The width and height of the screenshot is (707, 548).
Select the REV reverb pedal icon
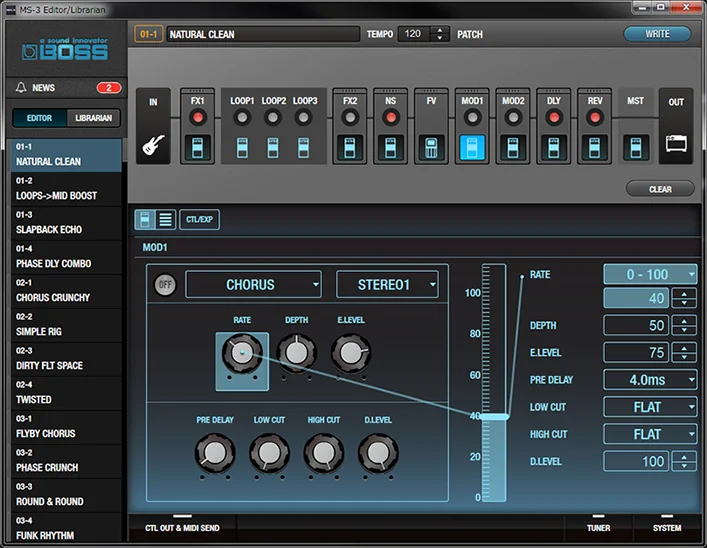pos(595,149)
